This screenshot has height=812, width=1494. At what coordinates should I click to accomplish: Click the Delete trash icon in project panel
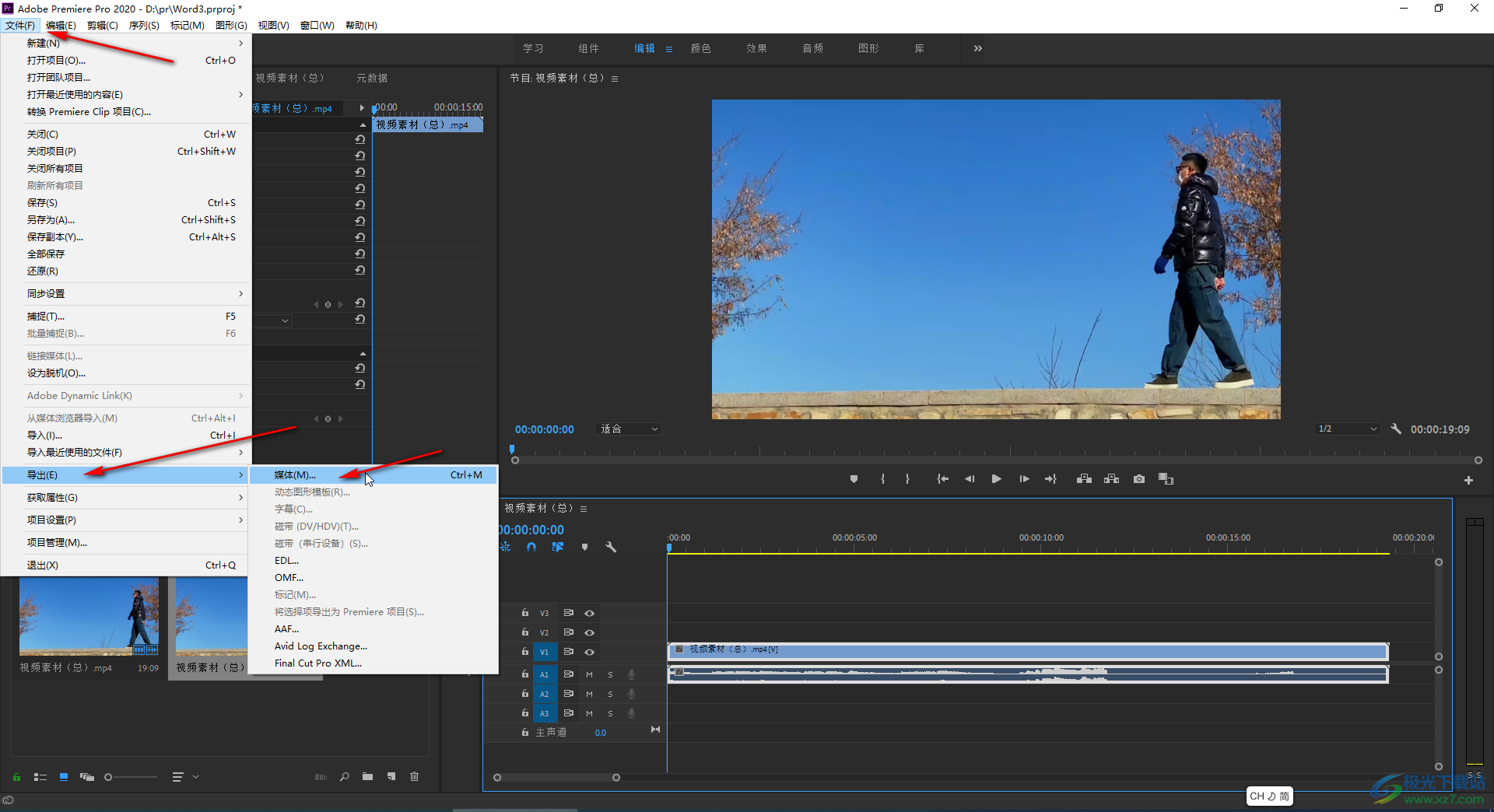(x=414, y=776)
